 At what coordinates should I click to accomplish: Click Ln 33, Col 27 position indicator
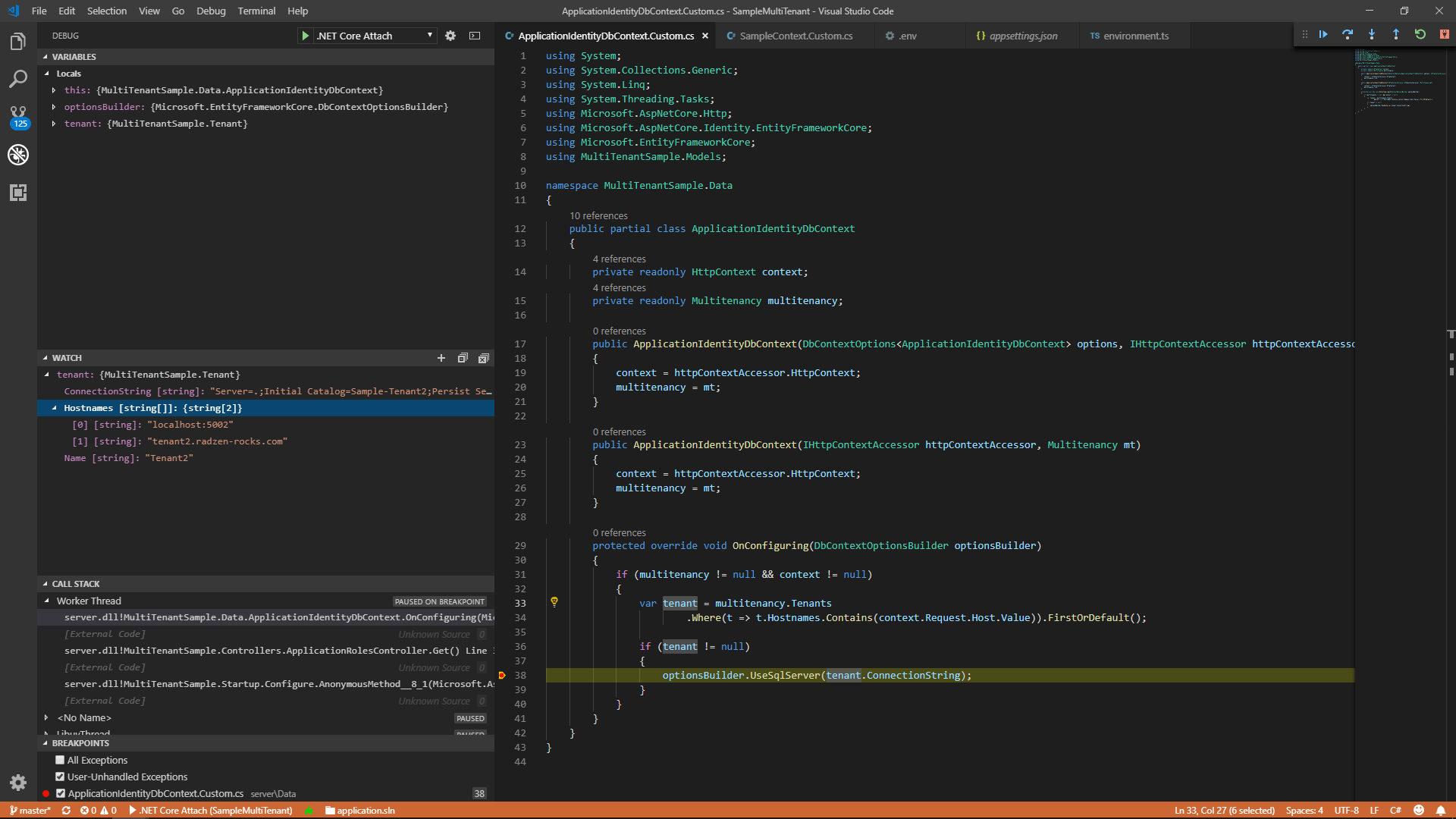click(x=1225, y=811)
